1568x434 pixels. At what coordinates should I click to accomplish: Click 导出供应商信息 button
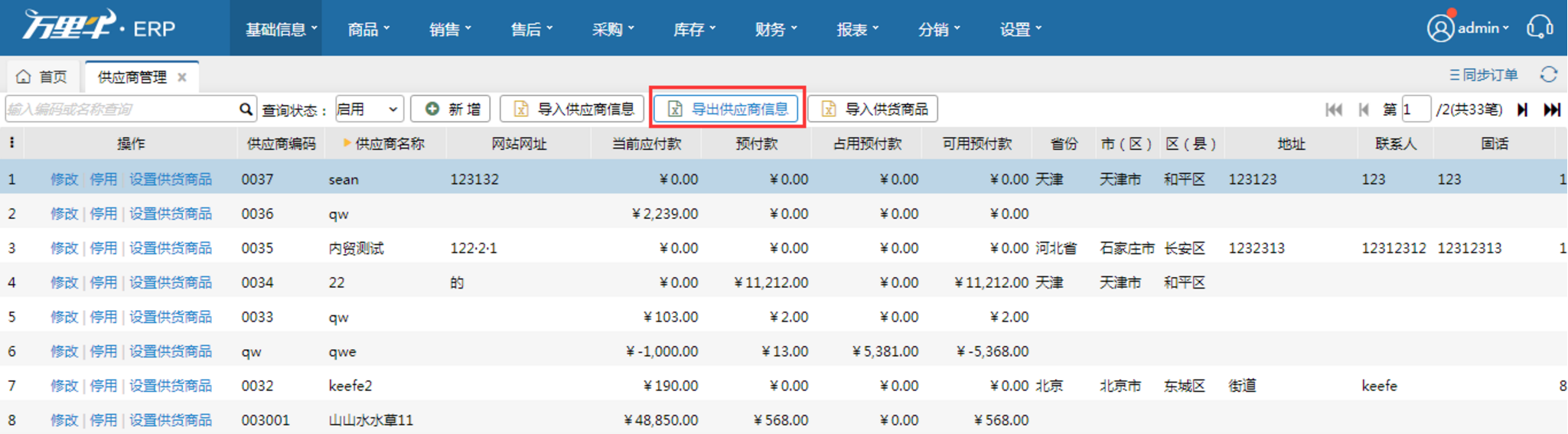(x=727, y=109)
